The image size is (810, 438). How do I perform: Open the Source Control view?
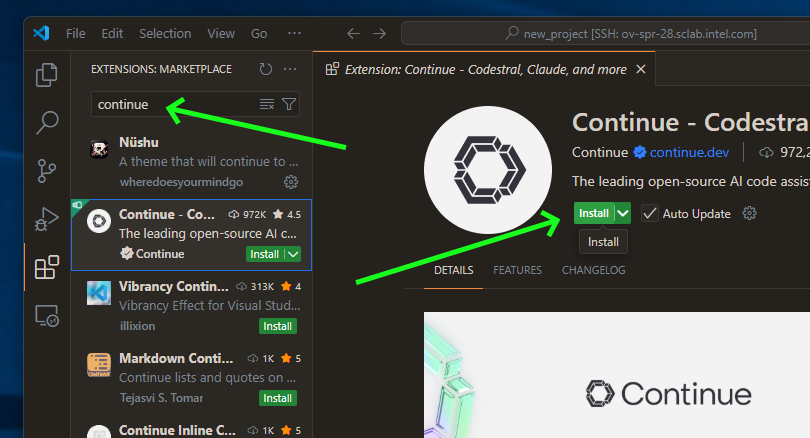pyautogui.click(x=47, y=170)
